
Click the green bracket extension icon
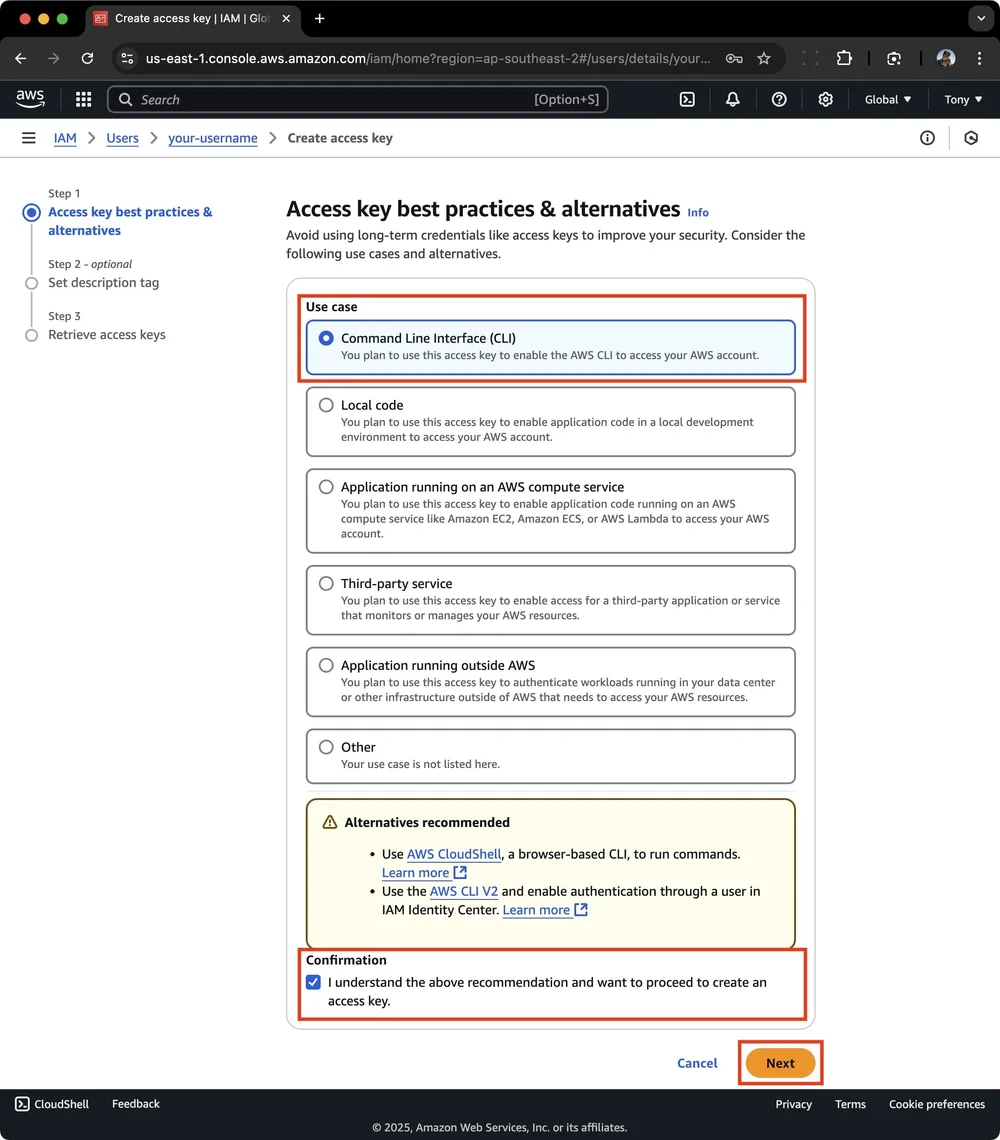tap(809, 58)
